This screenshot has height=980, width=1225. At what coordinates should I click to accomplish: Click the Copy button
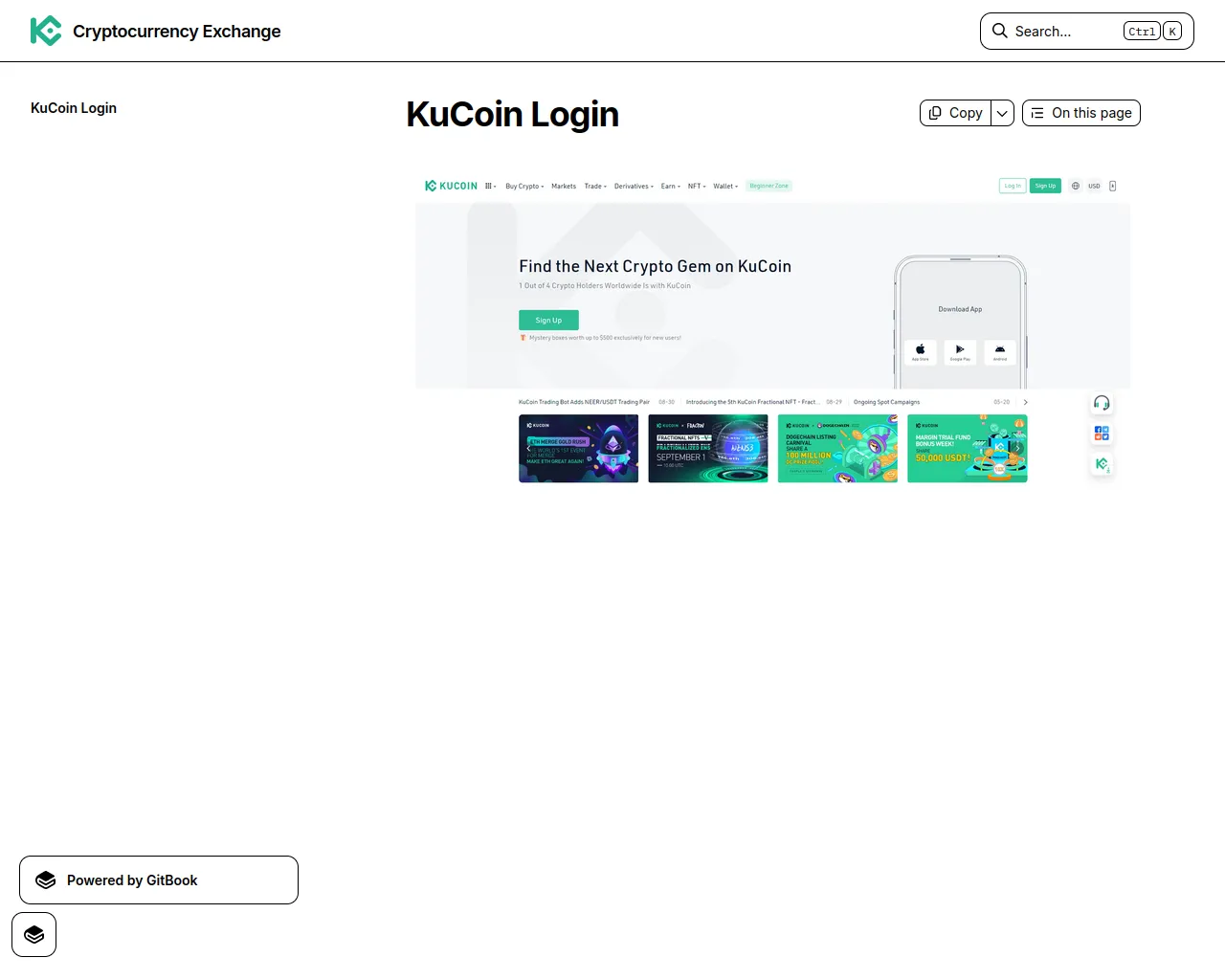(955, 113)
